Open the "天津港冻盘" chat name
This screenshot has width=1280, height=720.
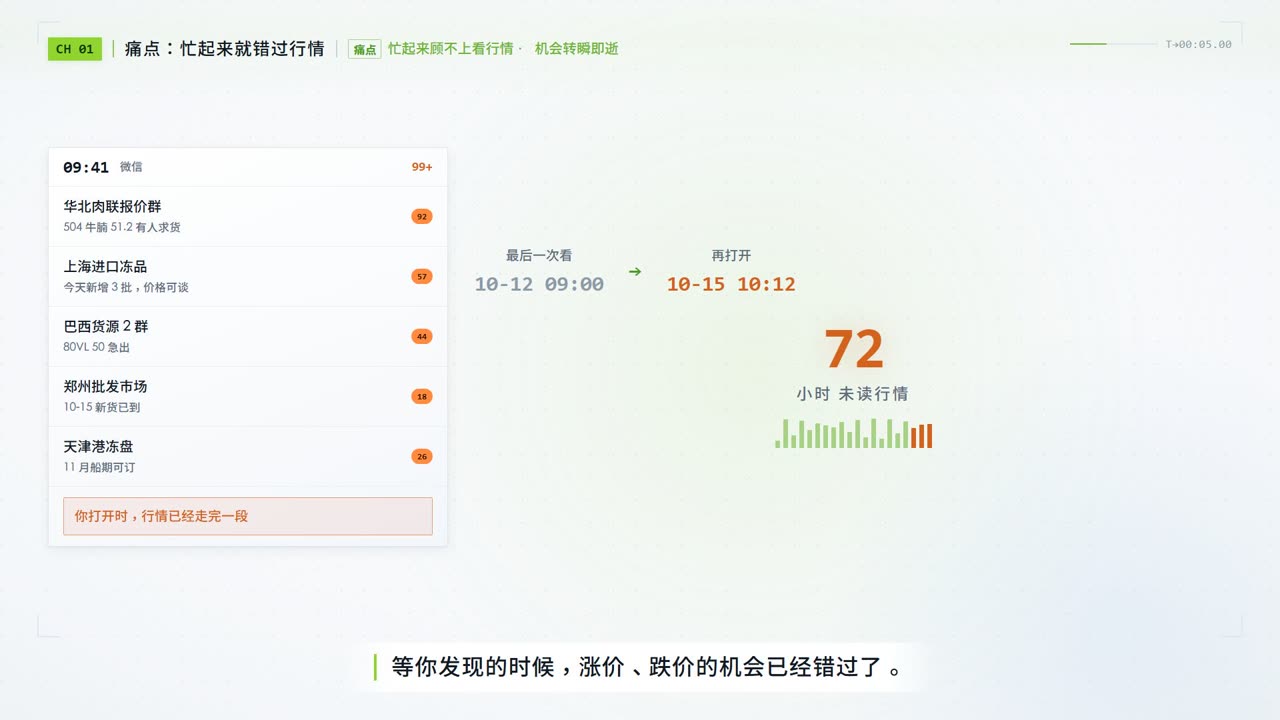pyautogui.click(x=98, y=447)
